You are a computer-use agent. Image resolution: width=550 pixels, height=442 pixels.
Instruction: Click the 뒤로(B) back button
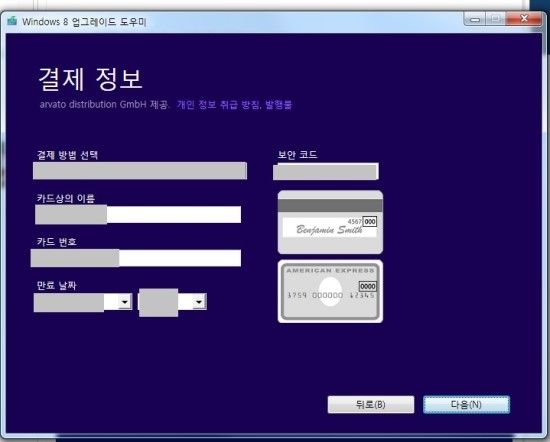click(x=371, y=404)
